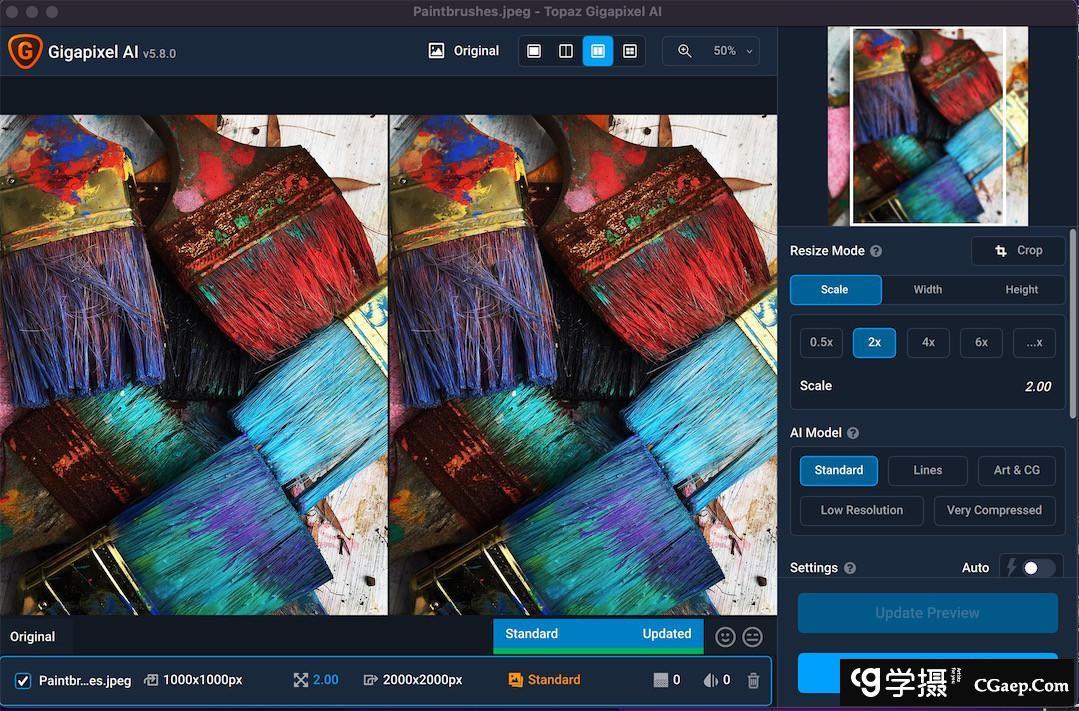Click the happy face feedback icon
1079x711 pixels.
[x=726, y=637]
